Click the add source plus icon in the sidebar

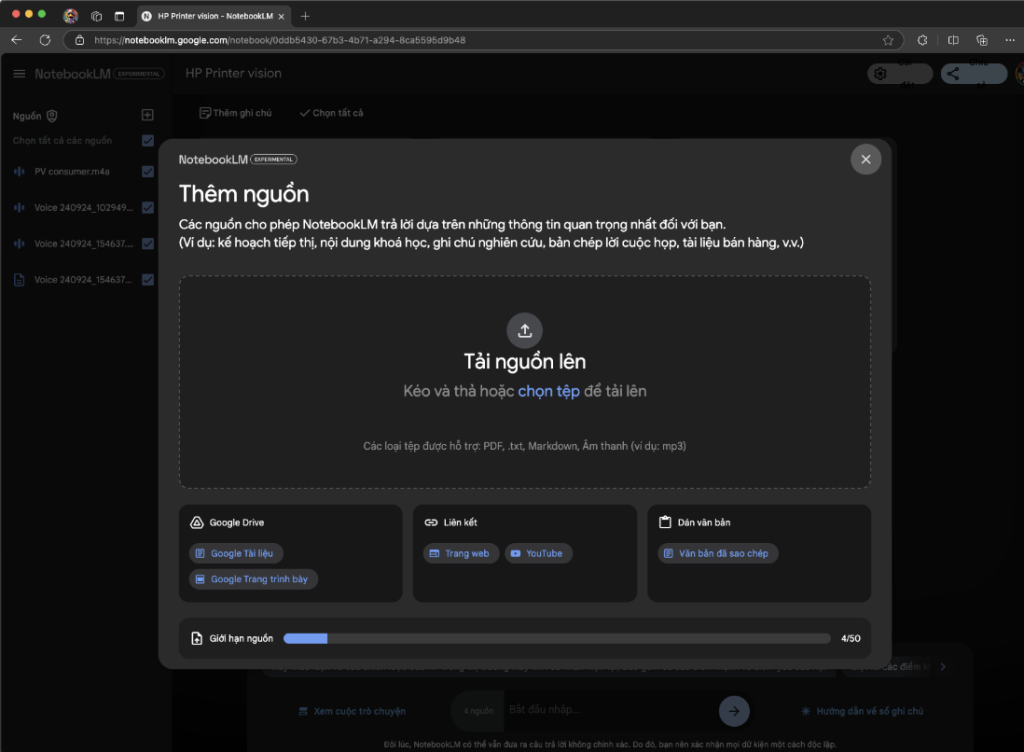[x=147, y=116]
